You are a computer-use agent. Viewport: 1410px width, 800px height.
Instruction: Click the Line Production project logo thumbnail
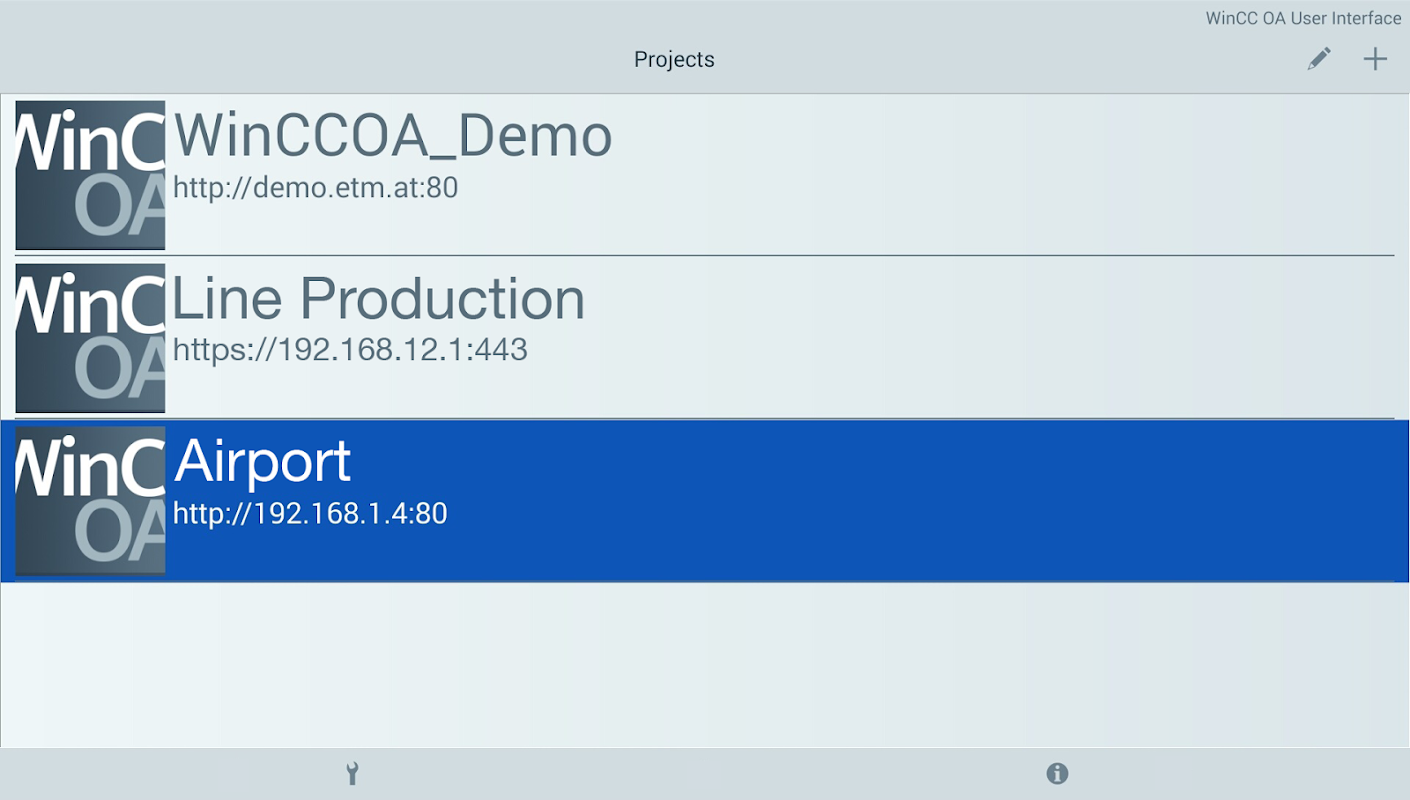pos(90,338)
